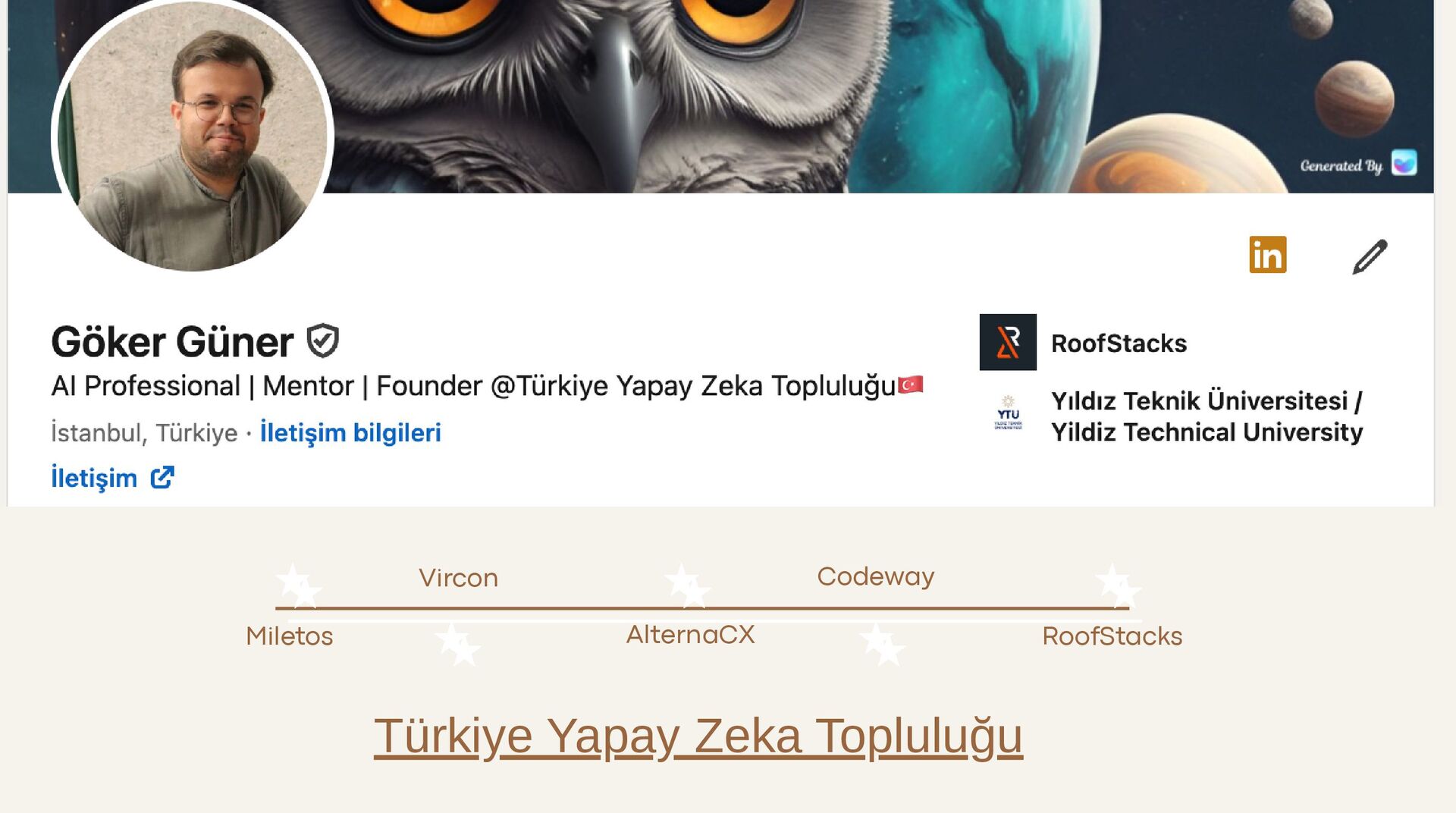
Task: Click the external link icon next to İletişim
Action: pyautogui.click(x=162, y=478)
